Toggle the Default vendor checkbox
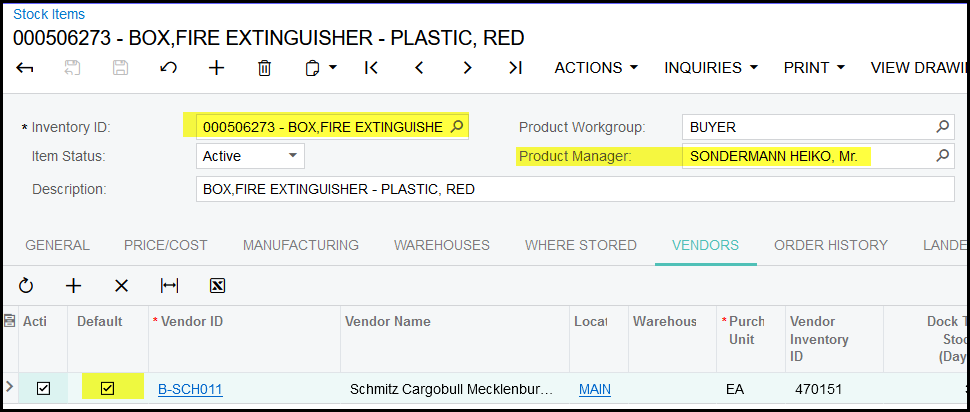970x412 pixels. (108, 389)
